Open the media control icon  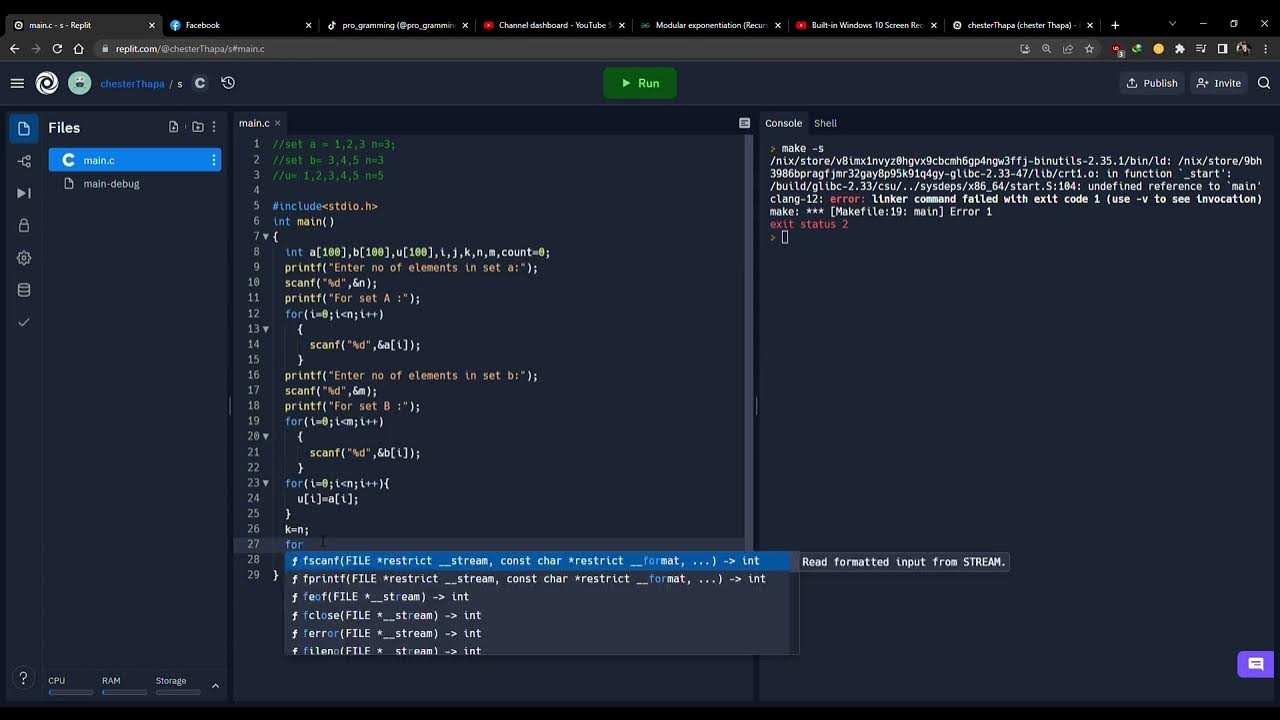pyautogui.click(x=1201, y=48)
